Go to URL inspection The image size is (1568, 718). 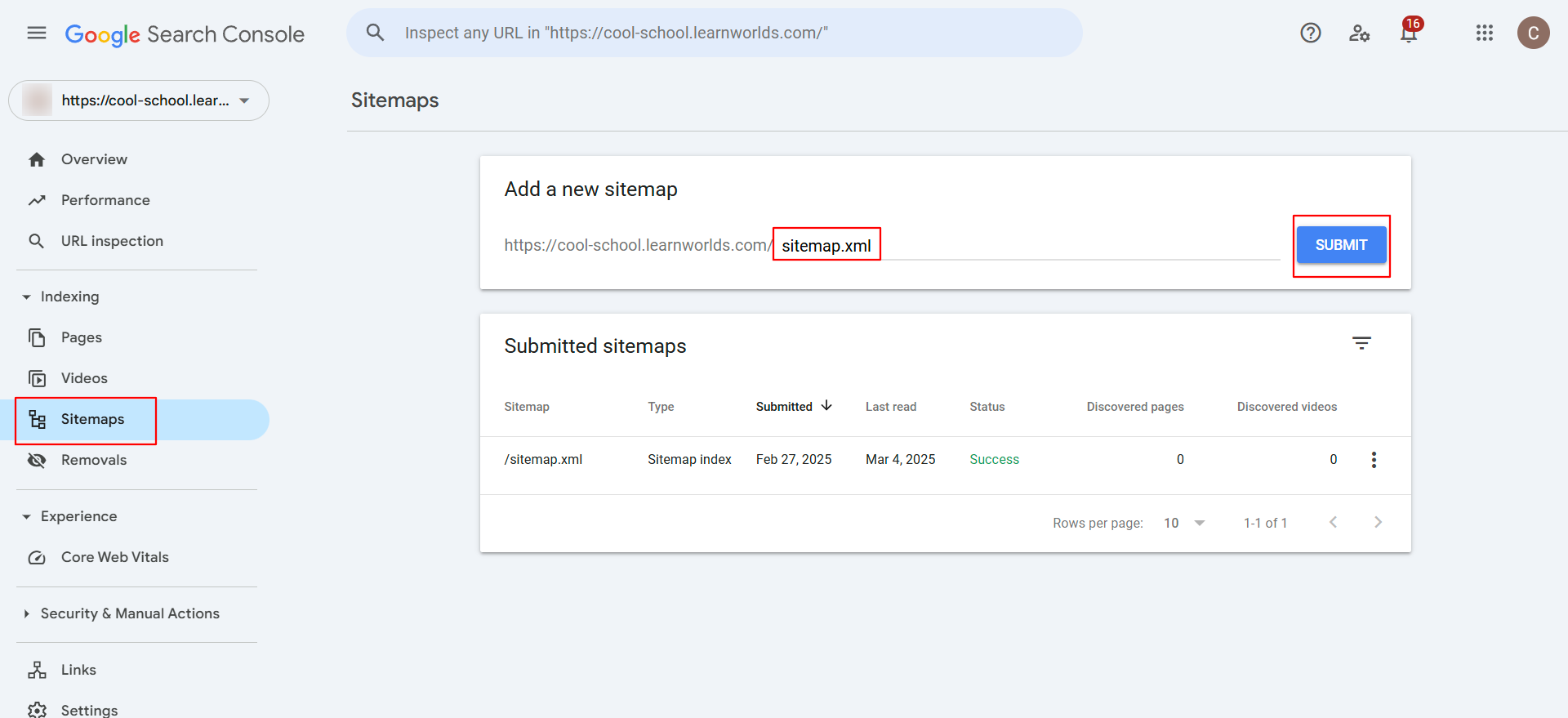point(112,241)
